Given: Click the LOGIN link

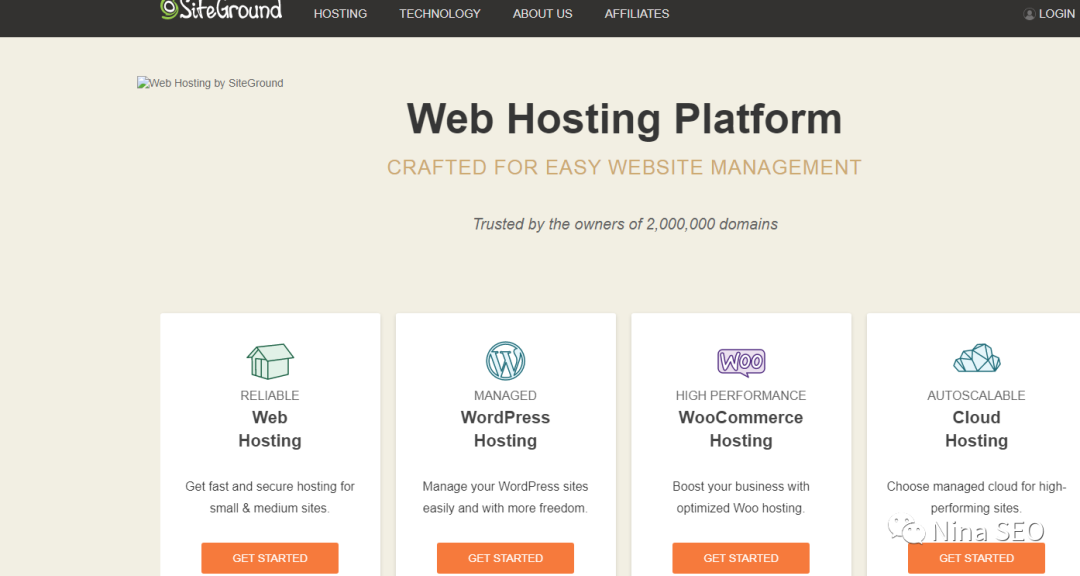Looking at the screenshot, I should point(1057,14).
